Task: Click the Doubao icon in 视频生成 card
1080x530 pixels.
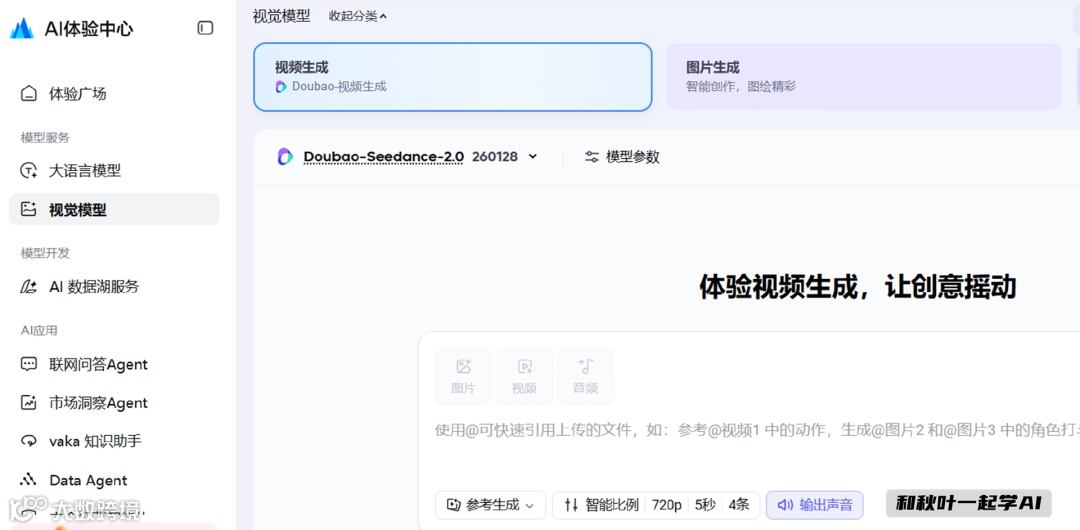Action: tap(280, 87)
